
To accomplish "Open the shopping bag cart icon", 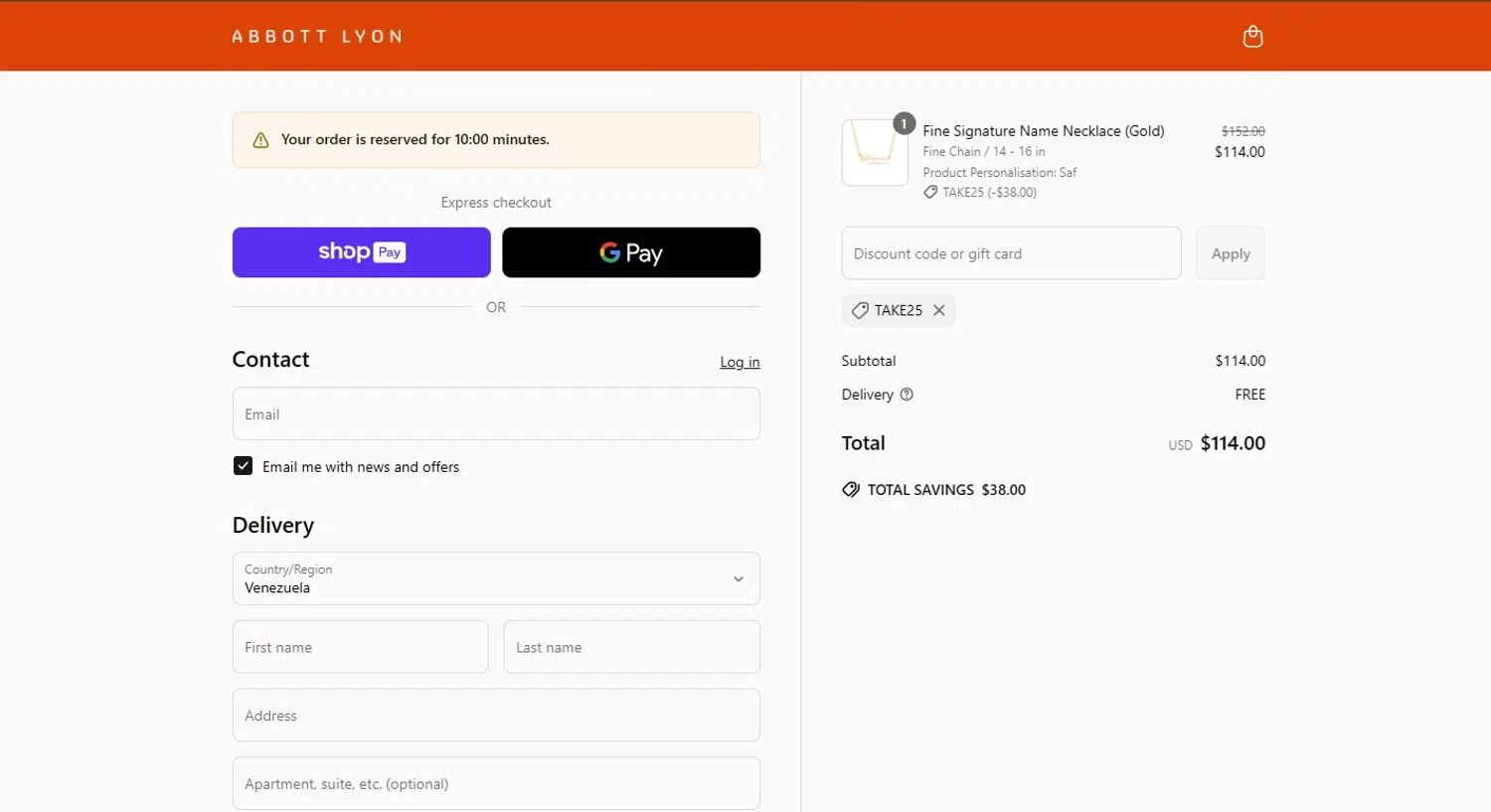I will (x=1252, y=37).
